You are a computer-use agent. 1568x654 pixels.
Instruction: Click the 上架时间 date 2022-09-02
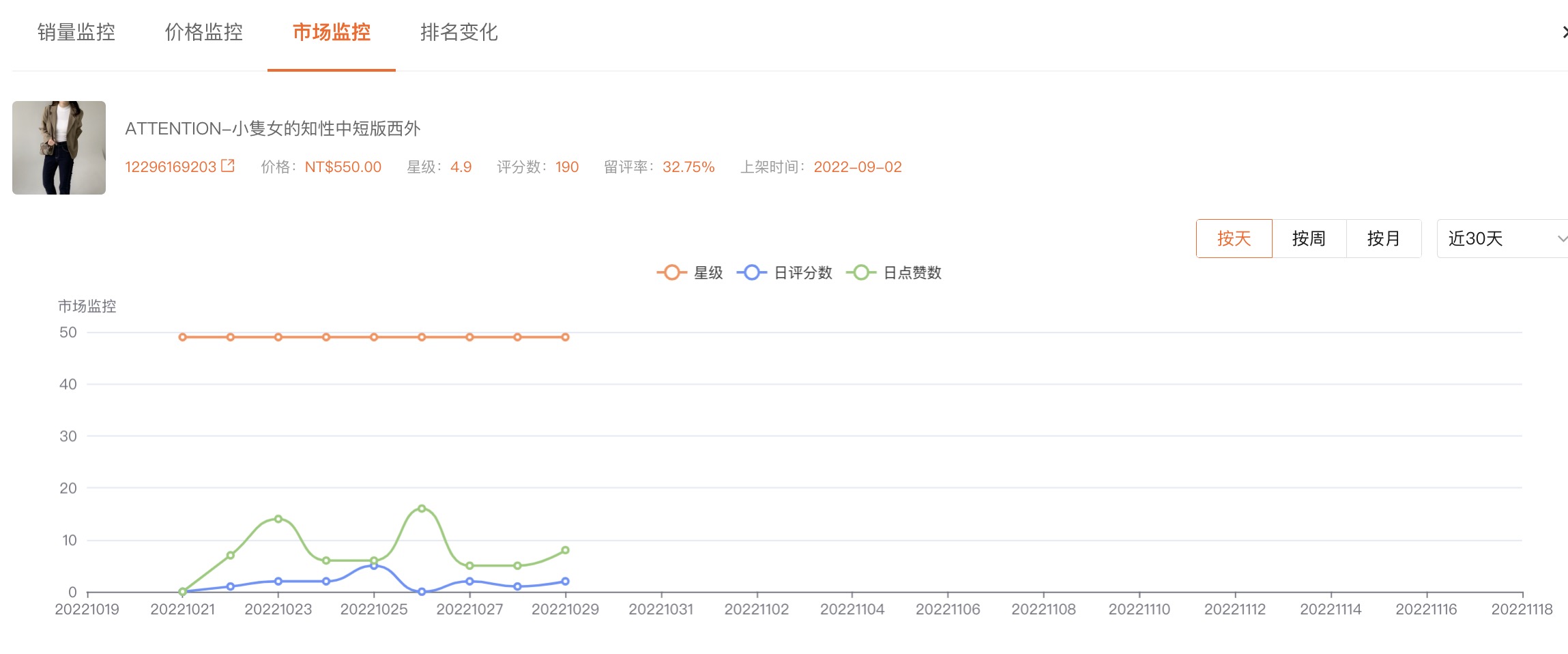858,167
